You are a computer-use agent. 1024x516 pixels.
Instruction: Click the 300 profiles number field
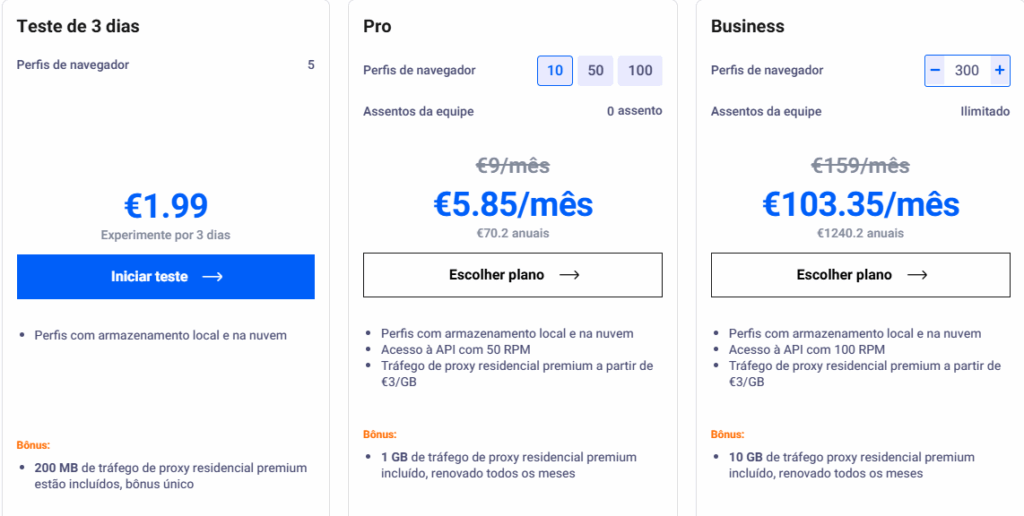point(967,71)
